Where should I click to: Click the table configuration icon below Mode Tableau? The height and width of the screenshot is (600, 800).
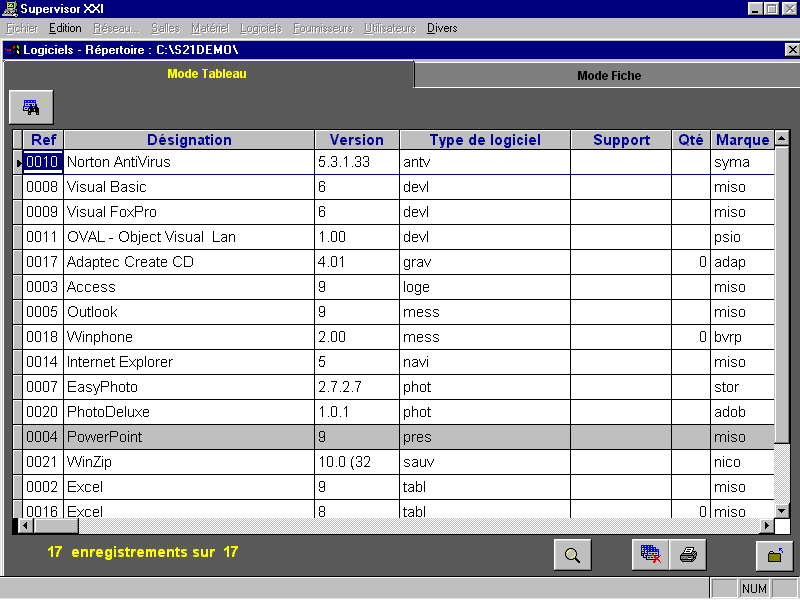tap(31, 107)
